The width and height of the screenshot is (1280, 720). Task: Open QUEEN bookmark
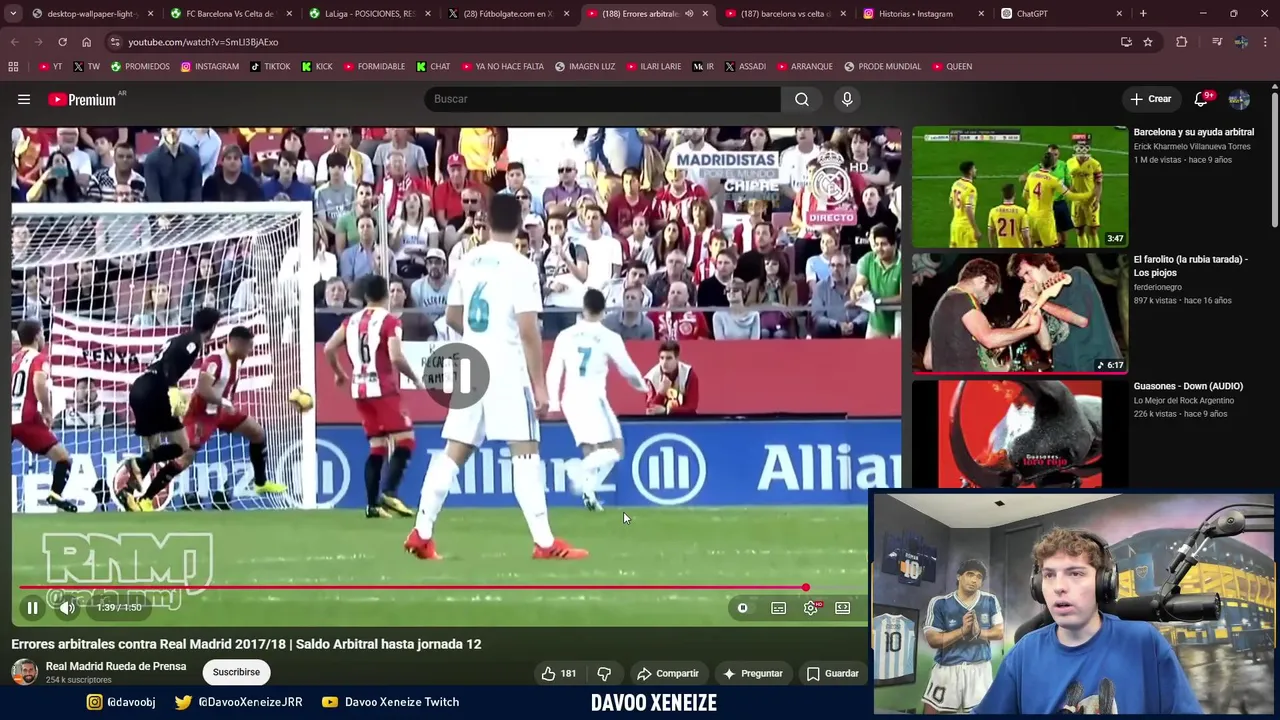[x=951, y=66]
